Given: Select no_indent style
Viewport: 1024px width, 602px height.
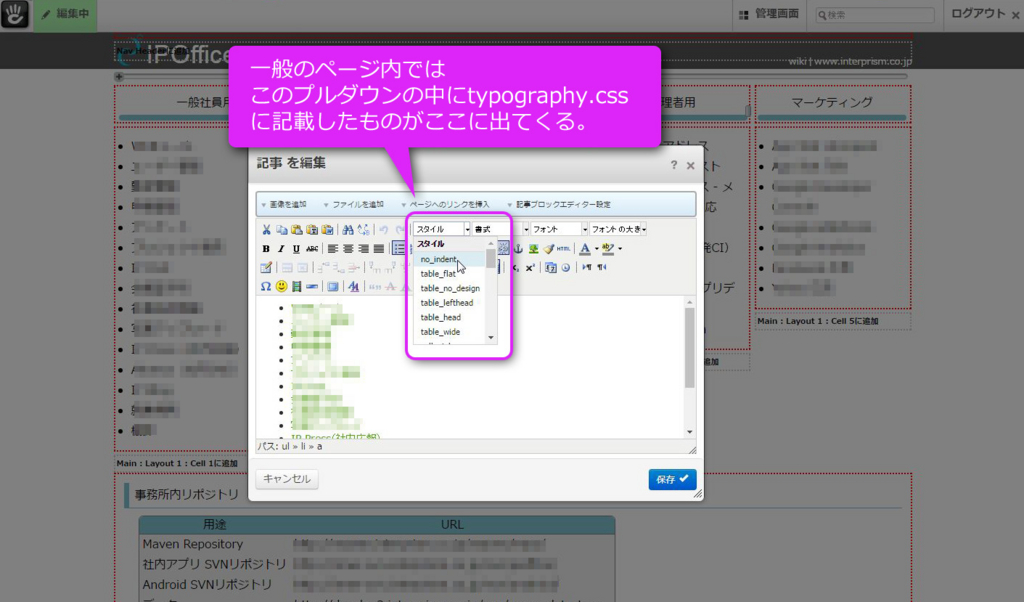Looking at the screenshot, I should [x=450, y=259].
